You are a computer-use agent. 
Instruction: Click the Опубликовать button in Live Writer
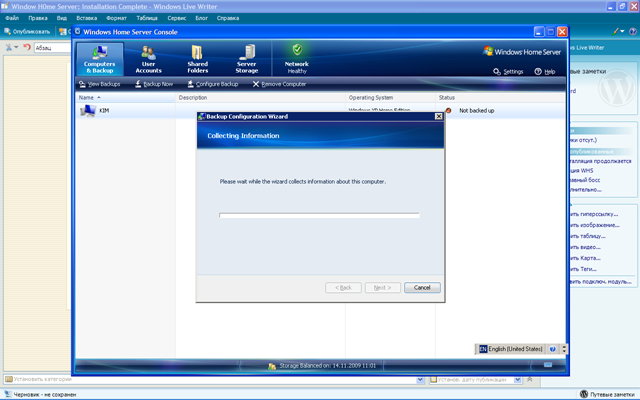click(x=27, y=31)
